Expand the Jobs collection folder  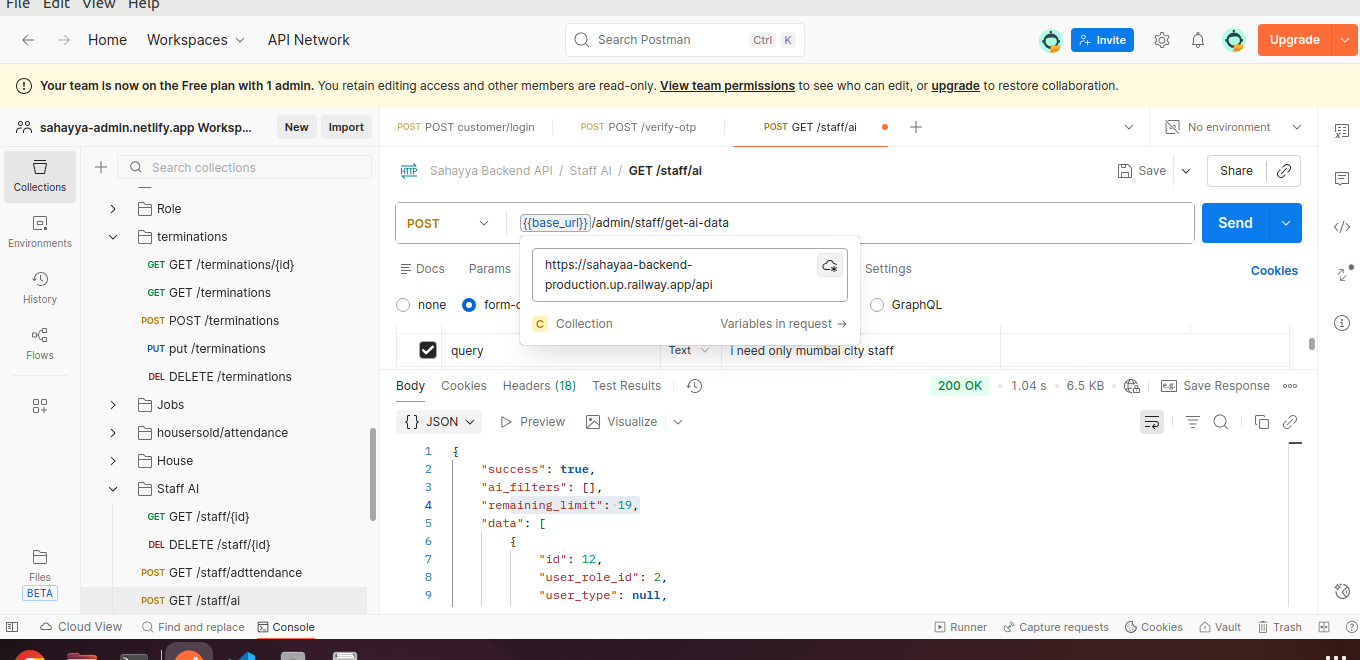[x=113, y=405]
